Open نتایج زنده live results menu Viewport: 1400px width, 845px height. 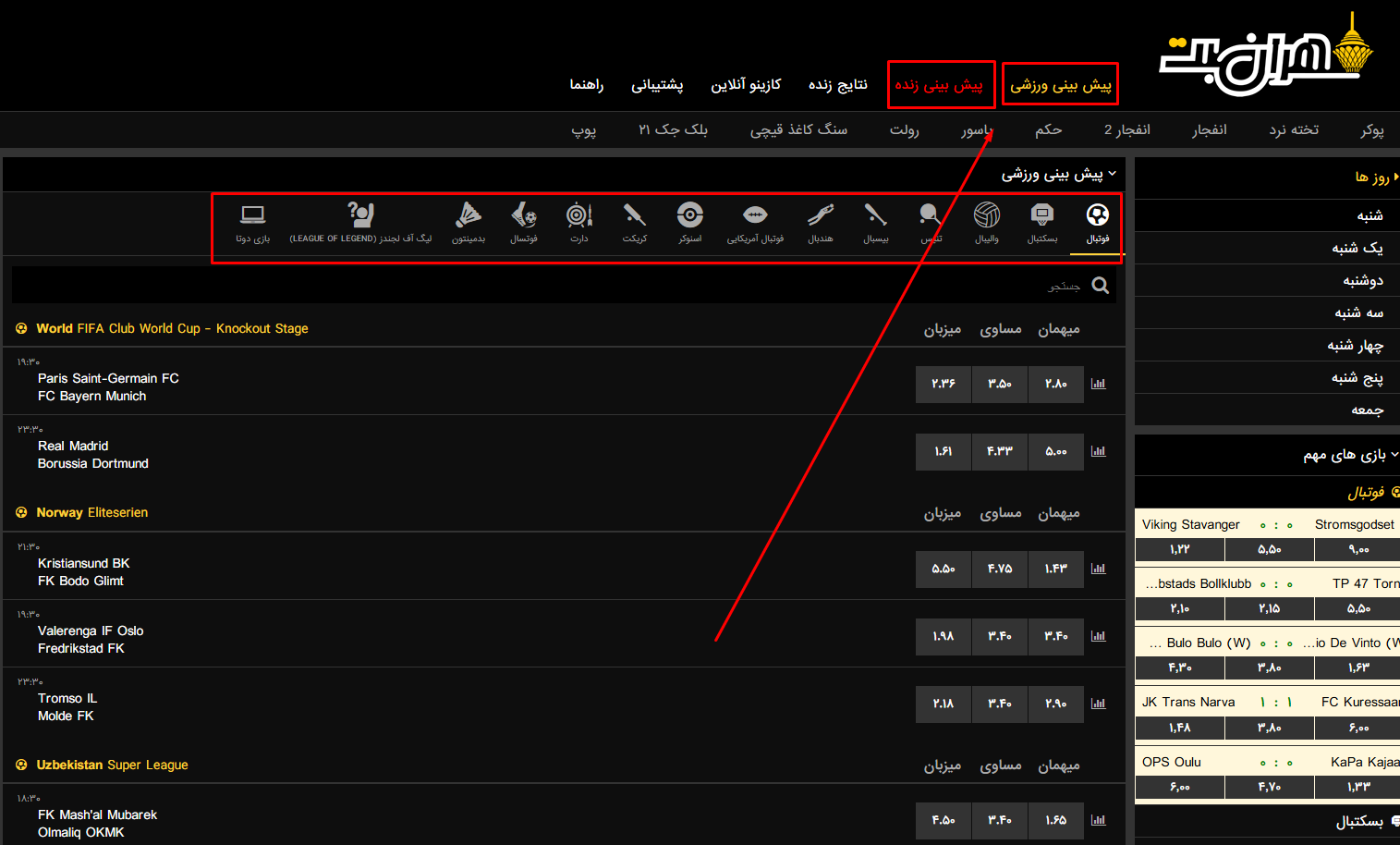tap(838, 85)
